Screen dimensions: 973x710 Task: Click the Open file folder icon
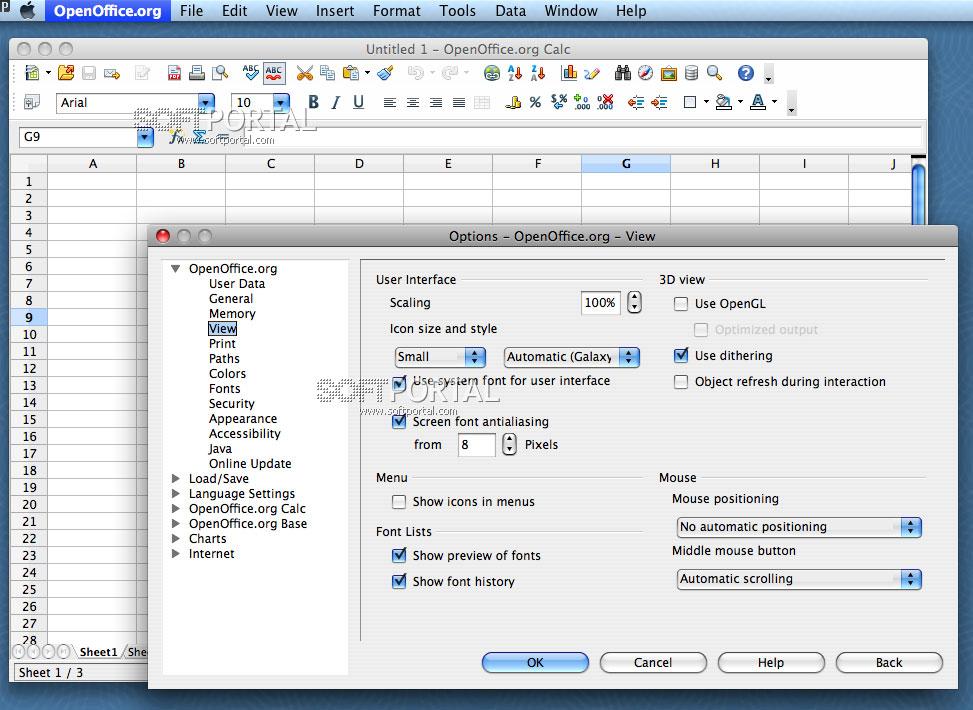click(66, 73)
